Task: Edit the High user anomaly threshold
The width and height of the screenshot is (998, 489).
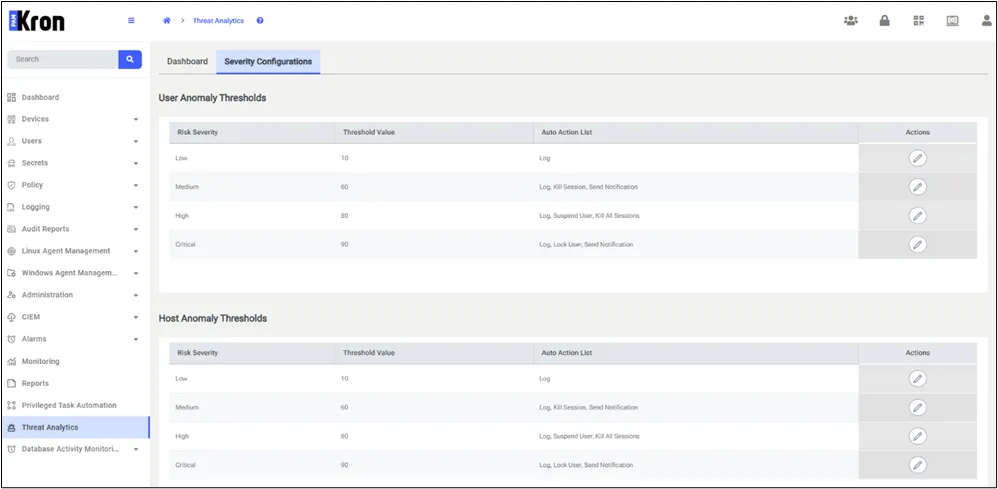Action: (x=917, y=216)
